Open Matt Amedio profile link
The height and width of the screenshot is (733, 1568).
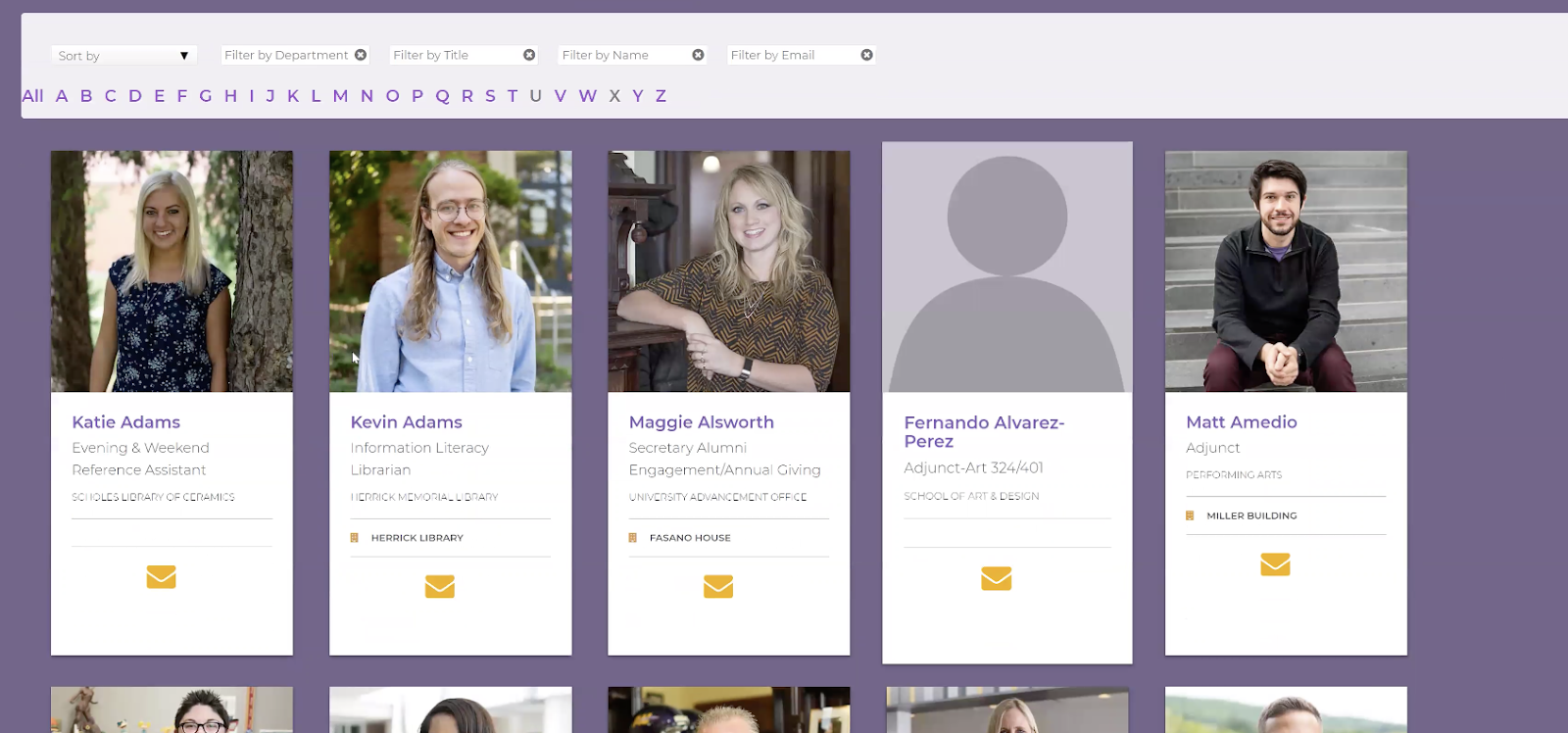pos(1241,422)
